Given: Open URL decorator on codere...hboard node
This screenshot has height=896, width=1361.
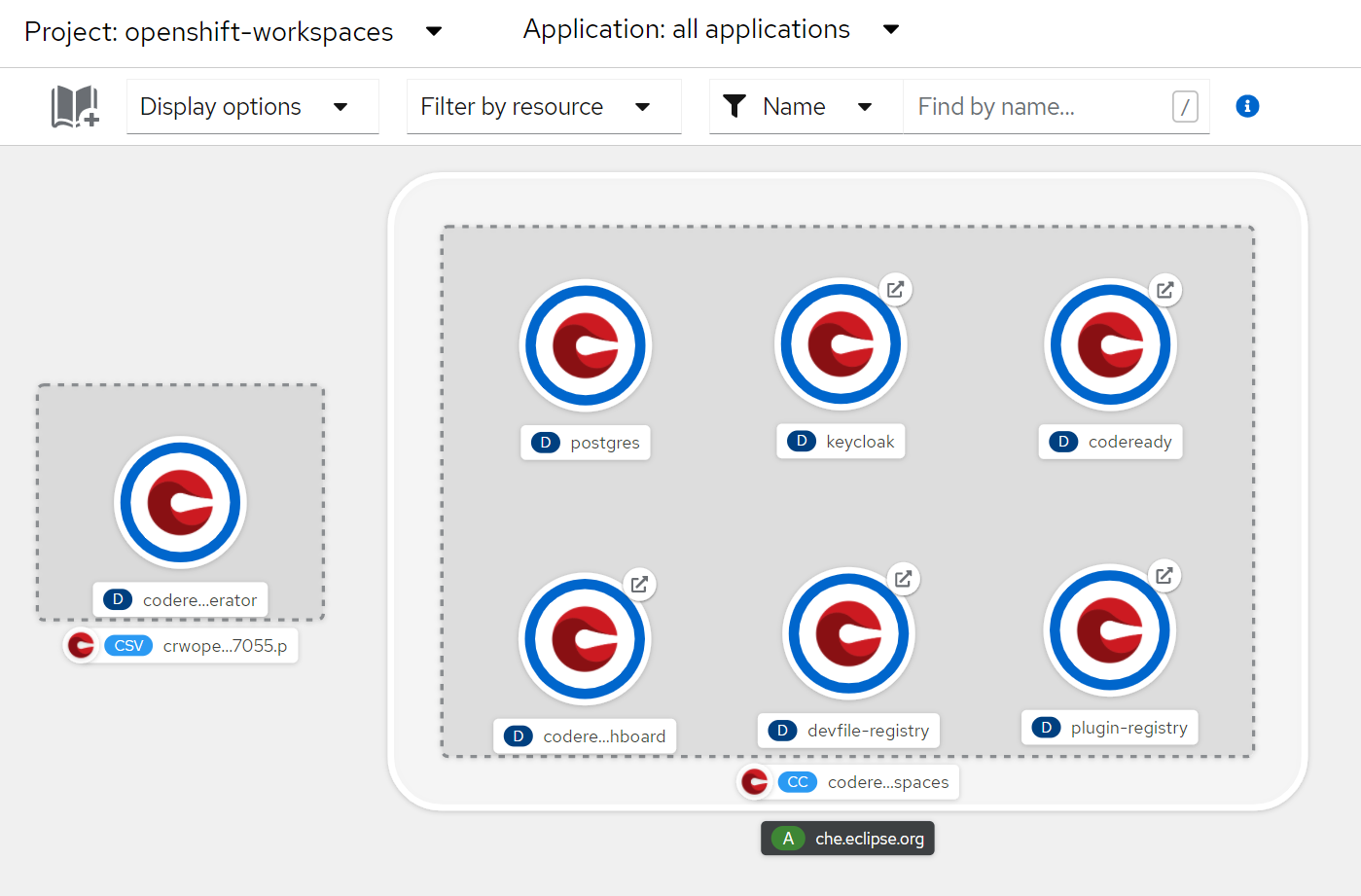Looking at the screenshot, I should tap(639, 584).
